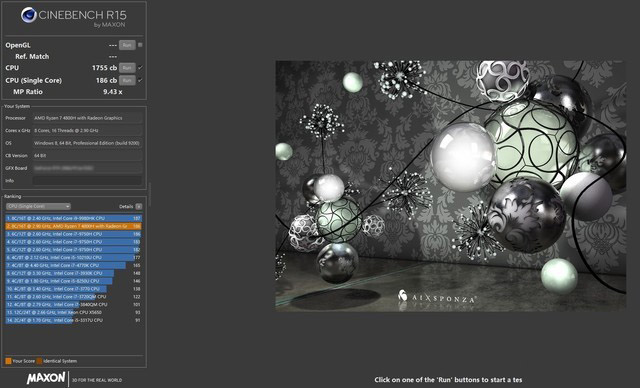
Task: Toggle the CPU (Single Core) checkmark
Action: [x=140, y=80]
